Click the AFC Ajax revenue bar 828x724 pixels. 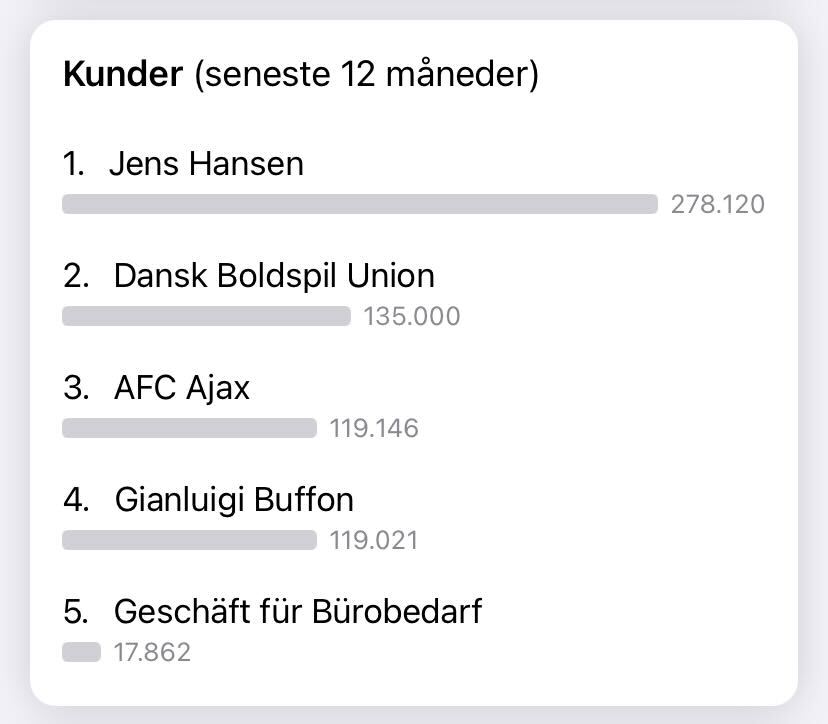[190, 428]
